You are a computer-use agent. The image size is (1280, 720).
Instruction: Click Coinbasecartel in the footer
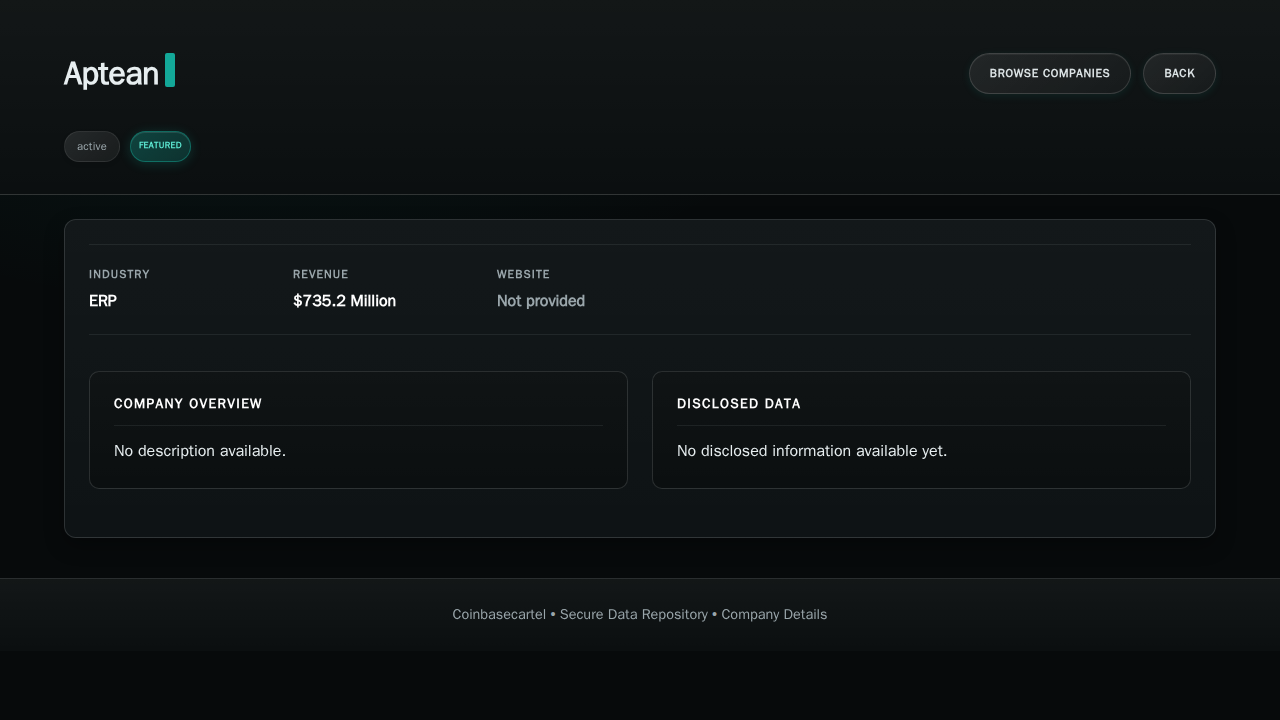click(498, 614)
